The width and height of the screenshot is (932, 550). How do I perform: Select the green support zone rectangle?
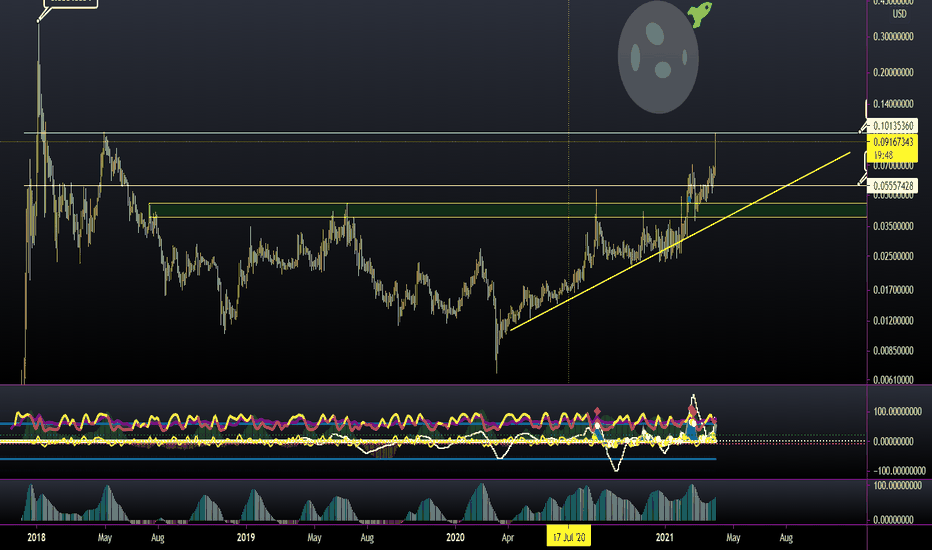point(507,210)
